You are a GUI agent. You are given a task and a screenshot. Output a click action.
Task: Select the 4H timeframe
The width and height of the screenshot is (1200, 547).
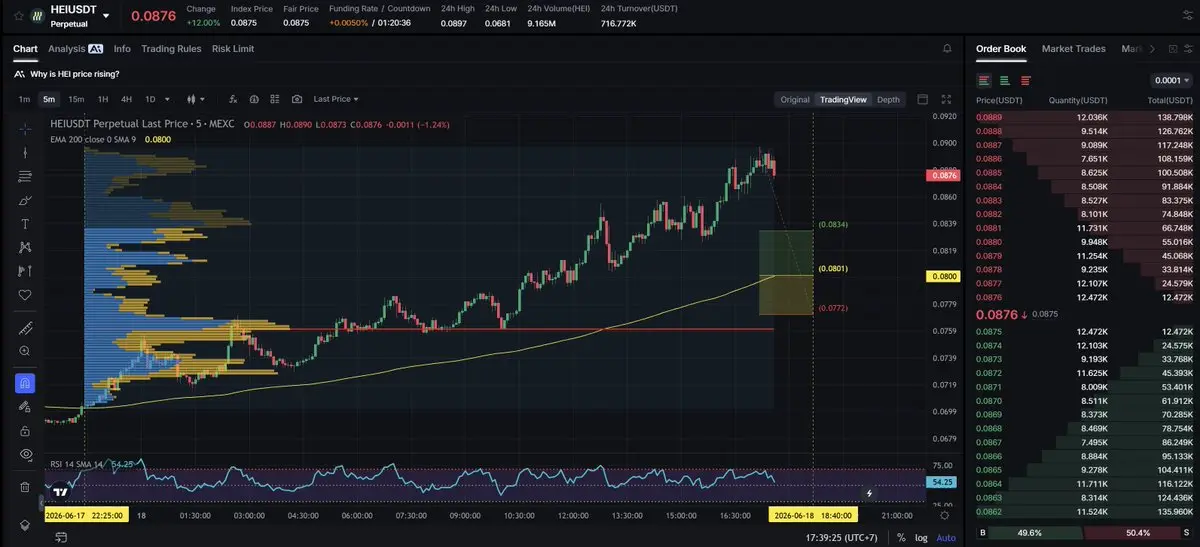pos(126,99)
